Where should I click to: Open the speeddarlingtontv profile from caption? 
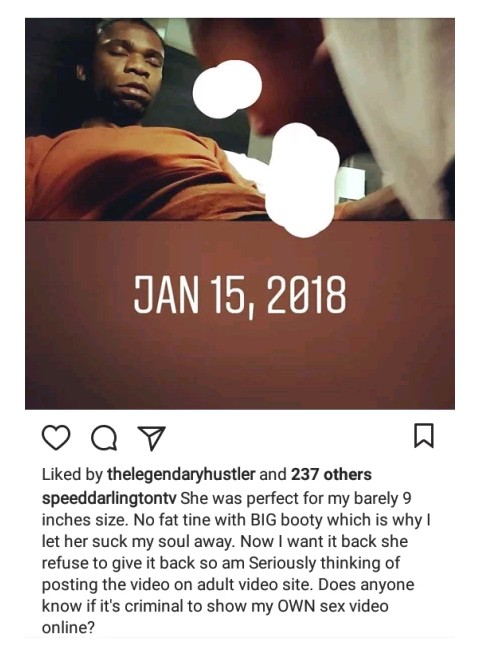[x=109, y=498]
